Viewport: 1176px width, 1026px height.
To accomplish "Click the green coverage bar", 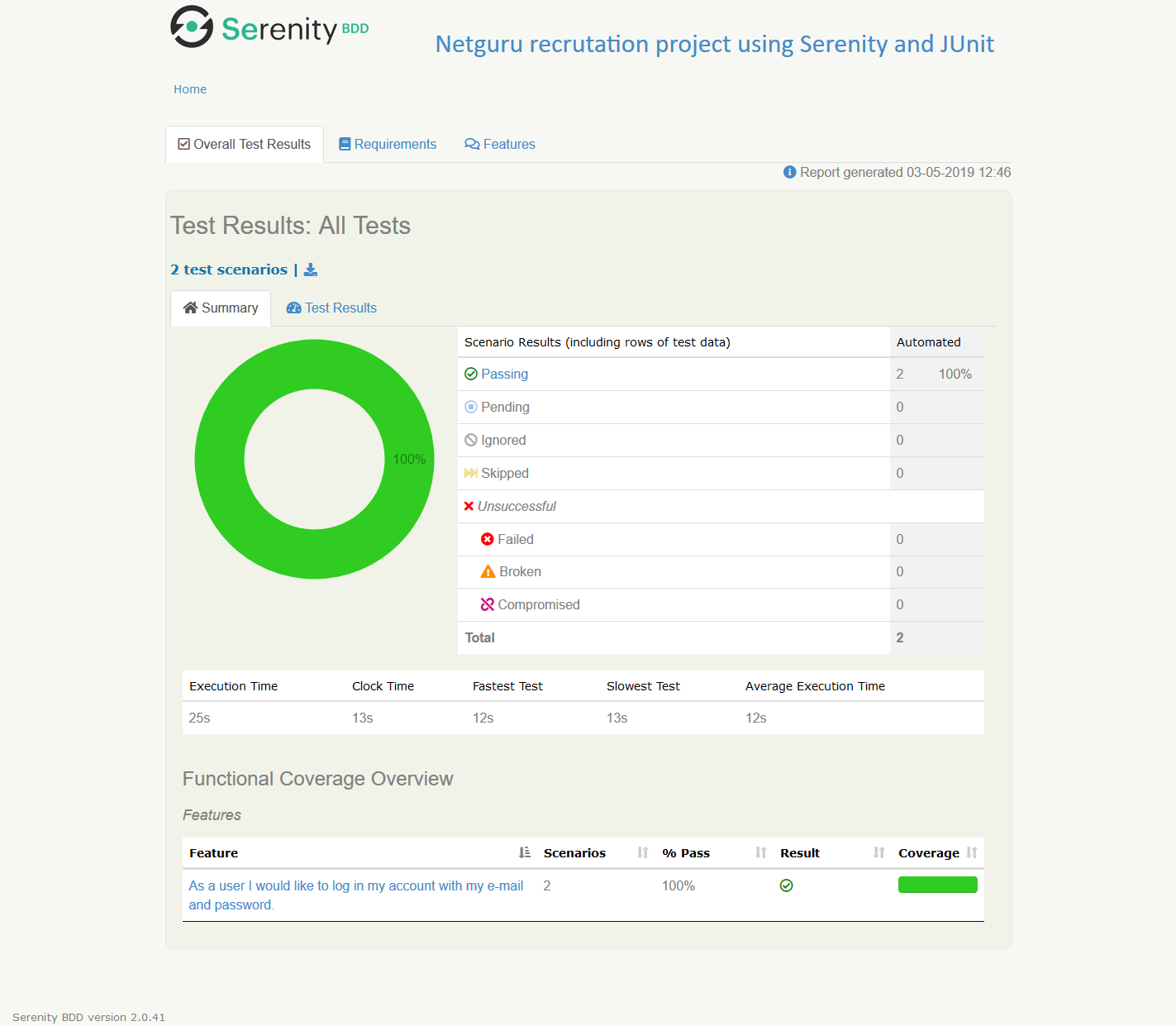I will (x=938, y=885).
